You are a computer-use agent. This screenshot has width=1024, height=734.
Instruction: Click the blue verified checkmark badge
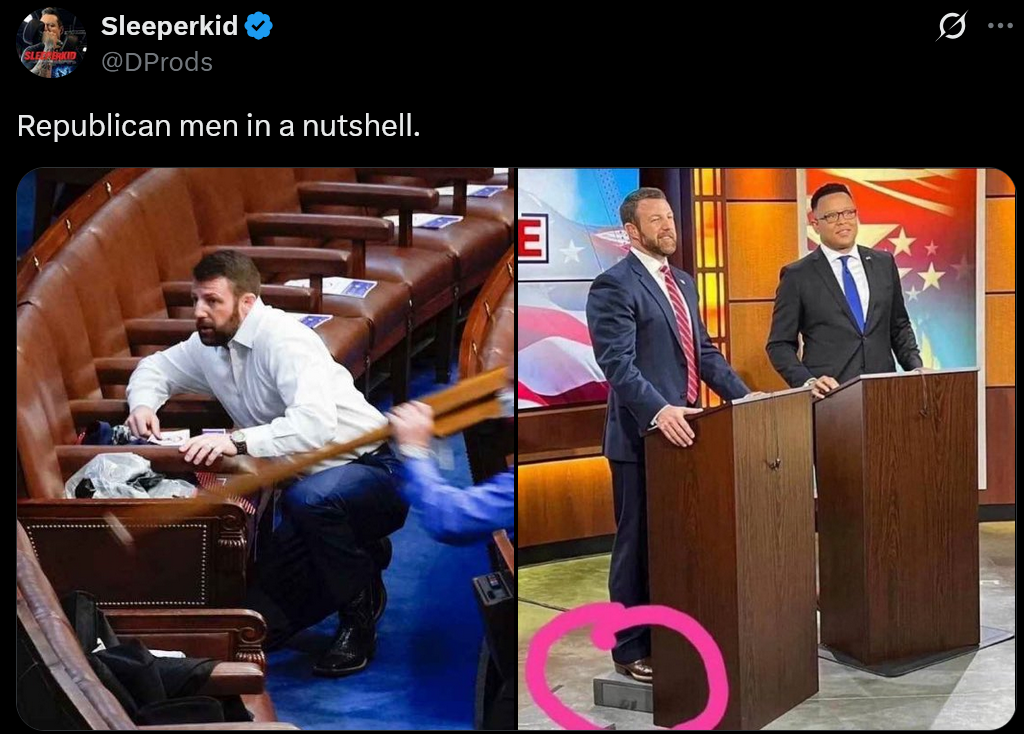[x=259, y=26]
